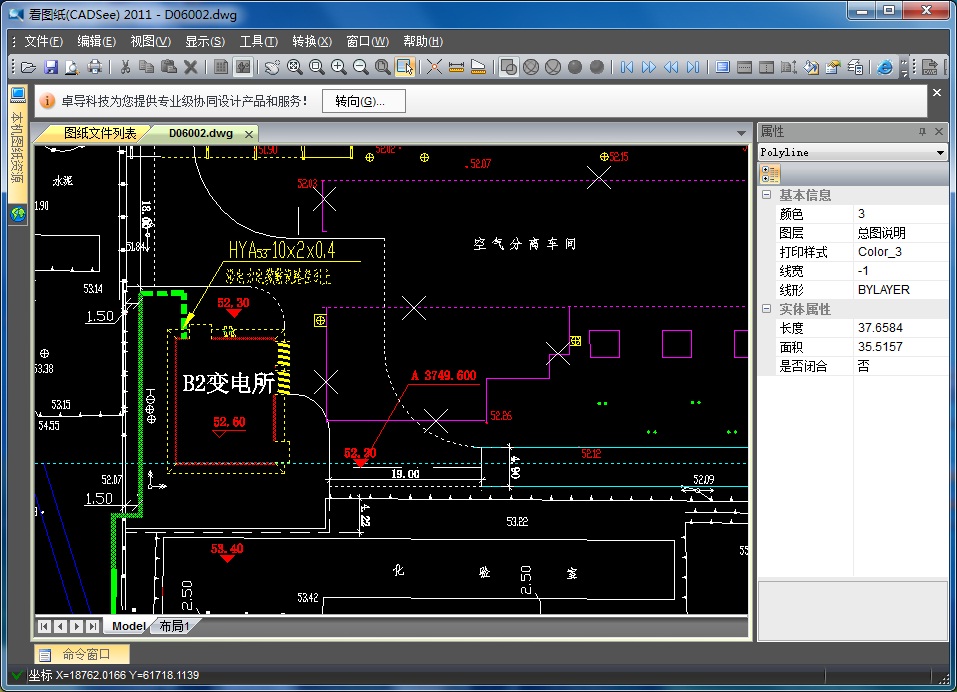Select the Pan hand tool

coord(272,67)
